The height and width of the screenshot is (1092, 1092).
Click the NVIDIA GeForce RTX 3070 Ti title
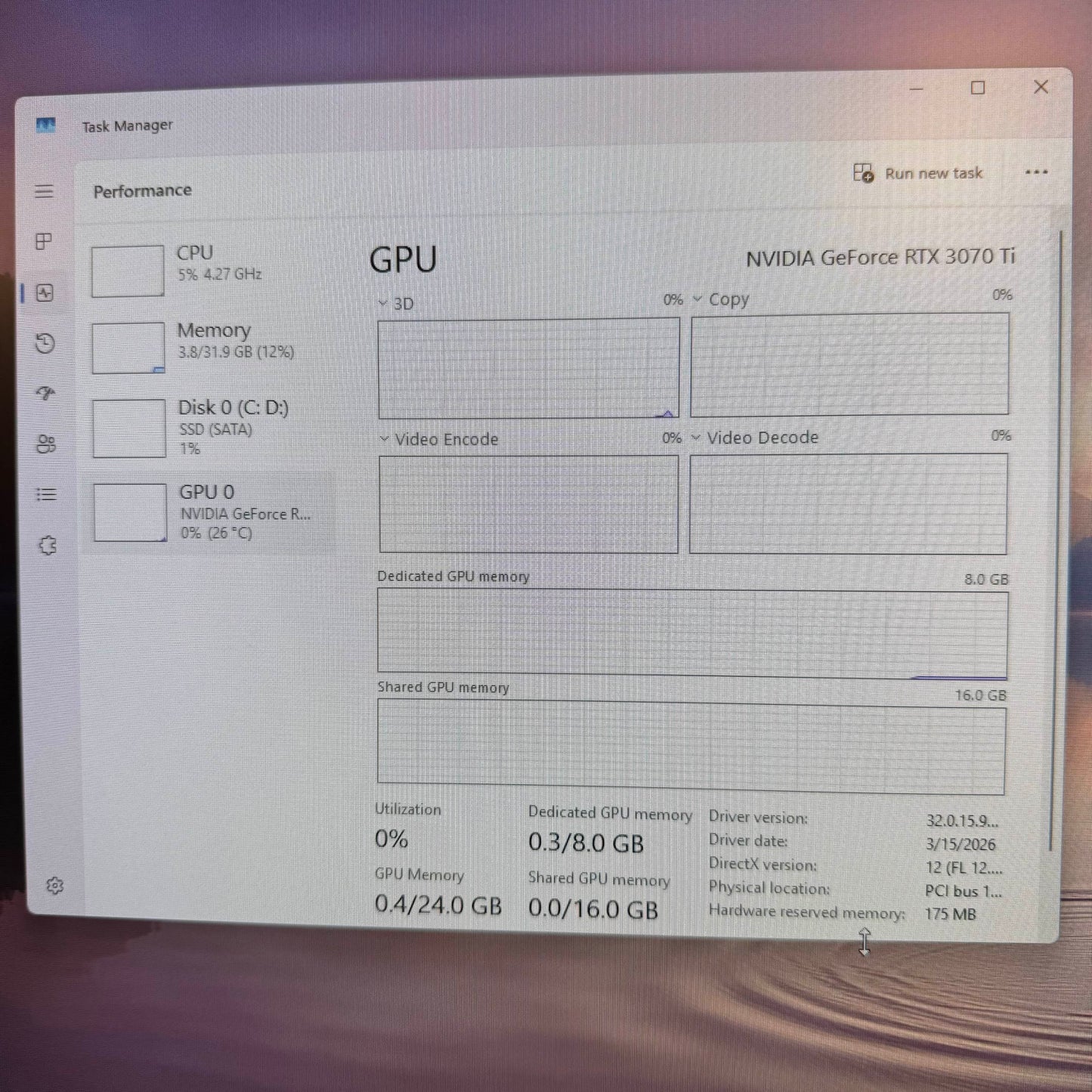click(880, 258)
